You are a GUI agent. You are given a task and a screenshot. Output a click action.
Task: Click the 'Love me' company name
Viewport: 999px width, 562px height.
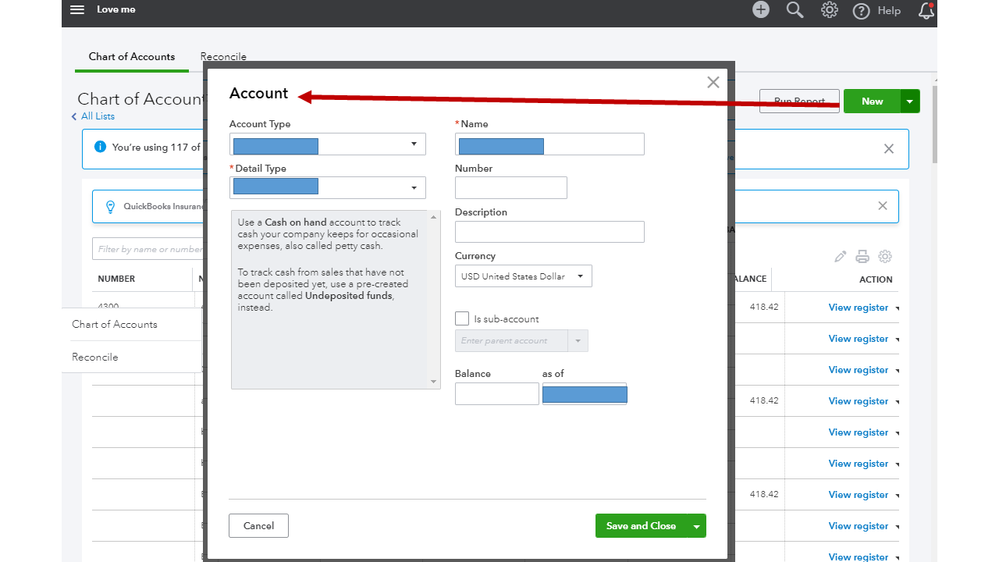click(x=116, y=10)
